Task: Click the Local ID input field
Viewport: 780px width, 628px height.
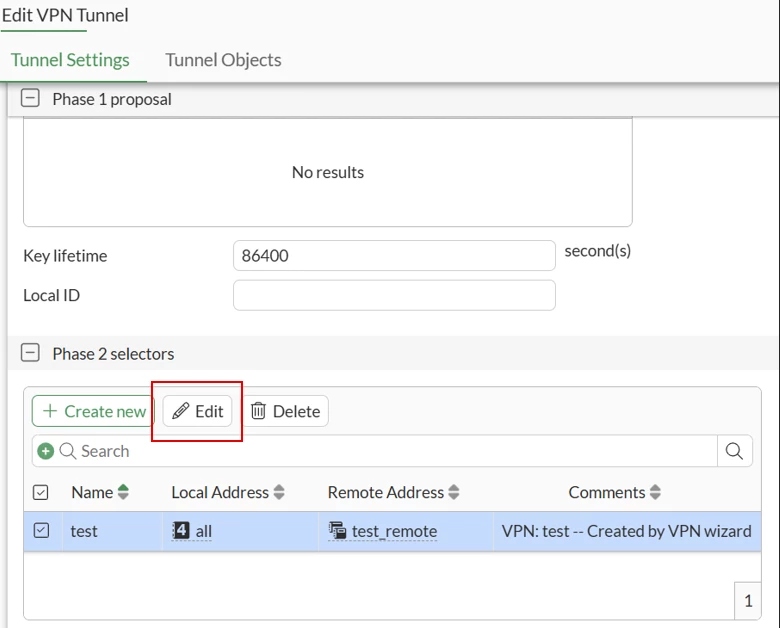Action: [x=394, y=295]
